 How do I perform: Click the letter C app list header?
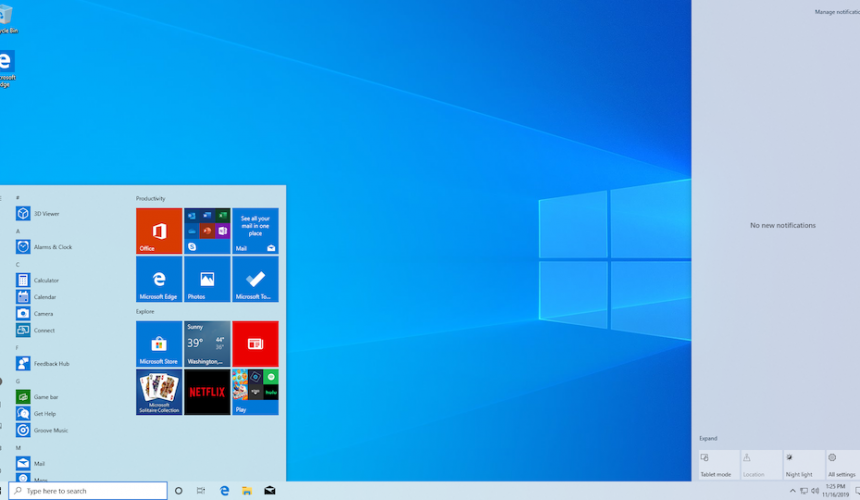click(x=18, y=265)
